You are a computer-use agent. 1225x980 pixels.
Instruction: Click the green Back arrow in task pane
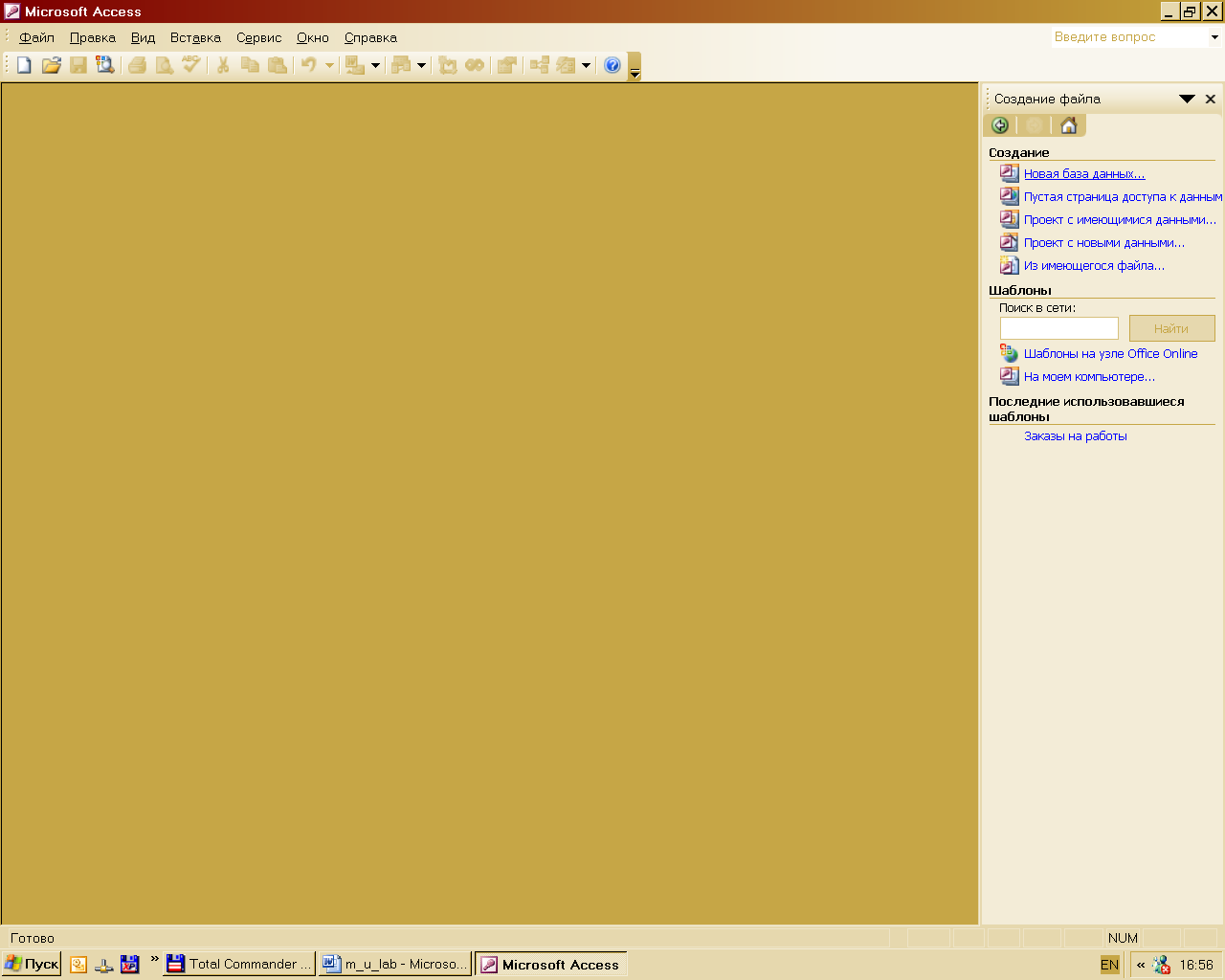(1000, 125)
